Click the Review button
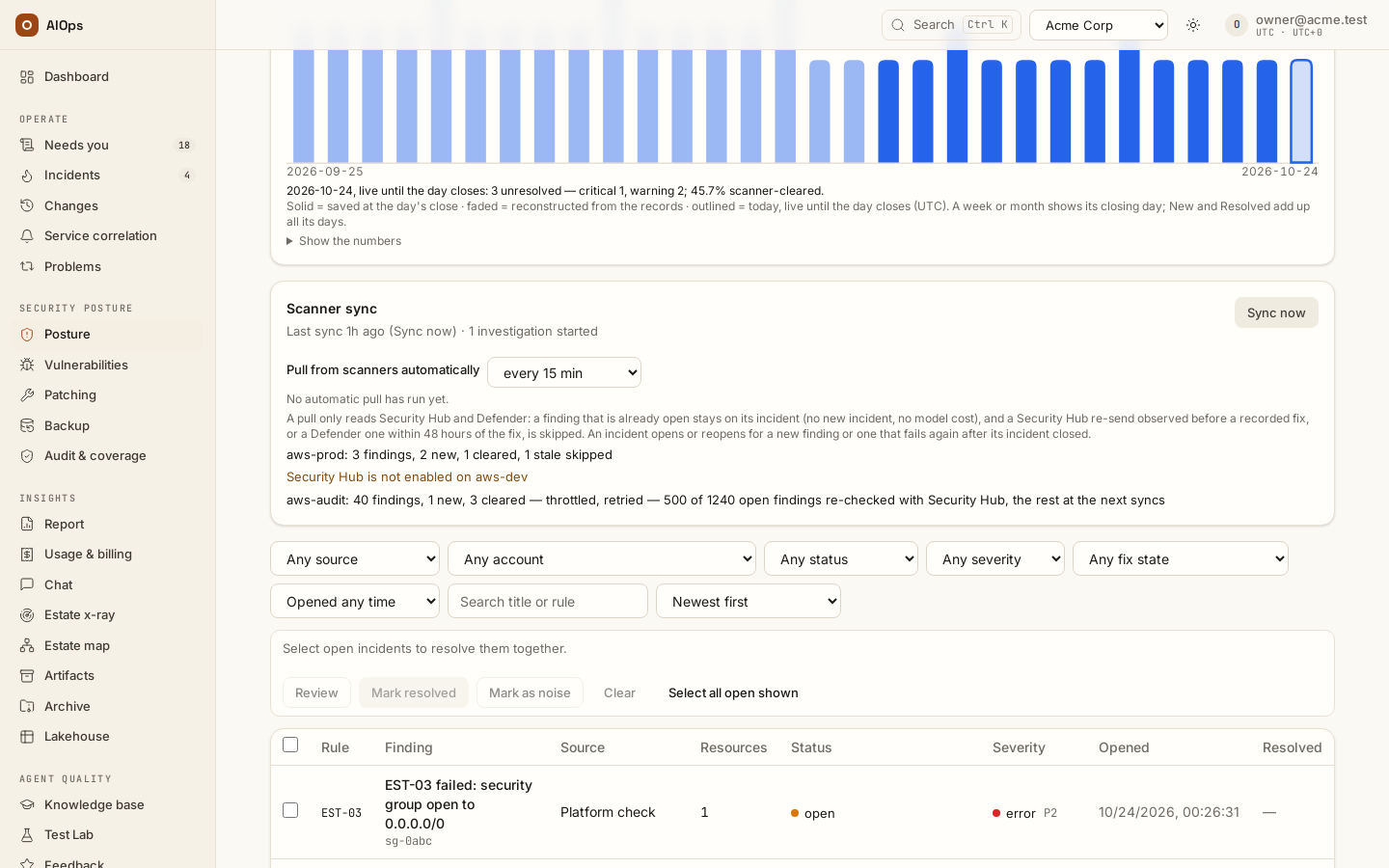Image resolution: width=1389 pixels, height=868 pixels. point(316,692)
